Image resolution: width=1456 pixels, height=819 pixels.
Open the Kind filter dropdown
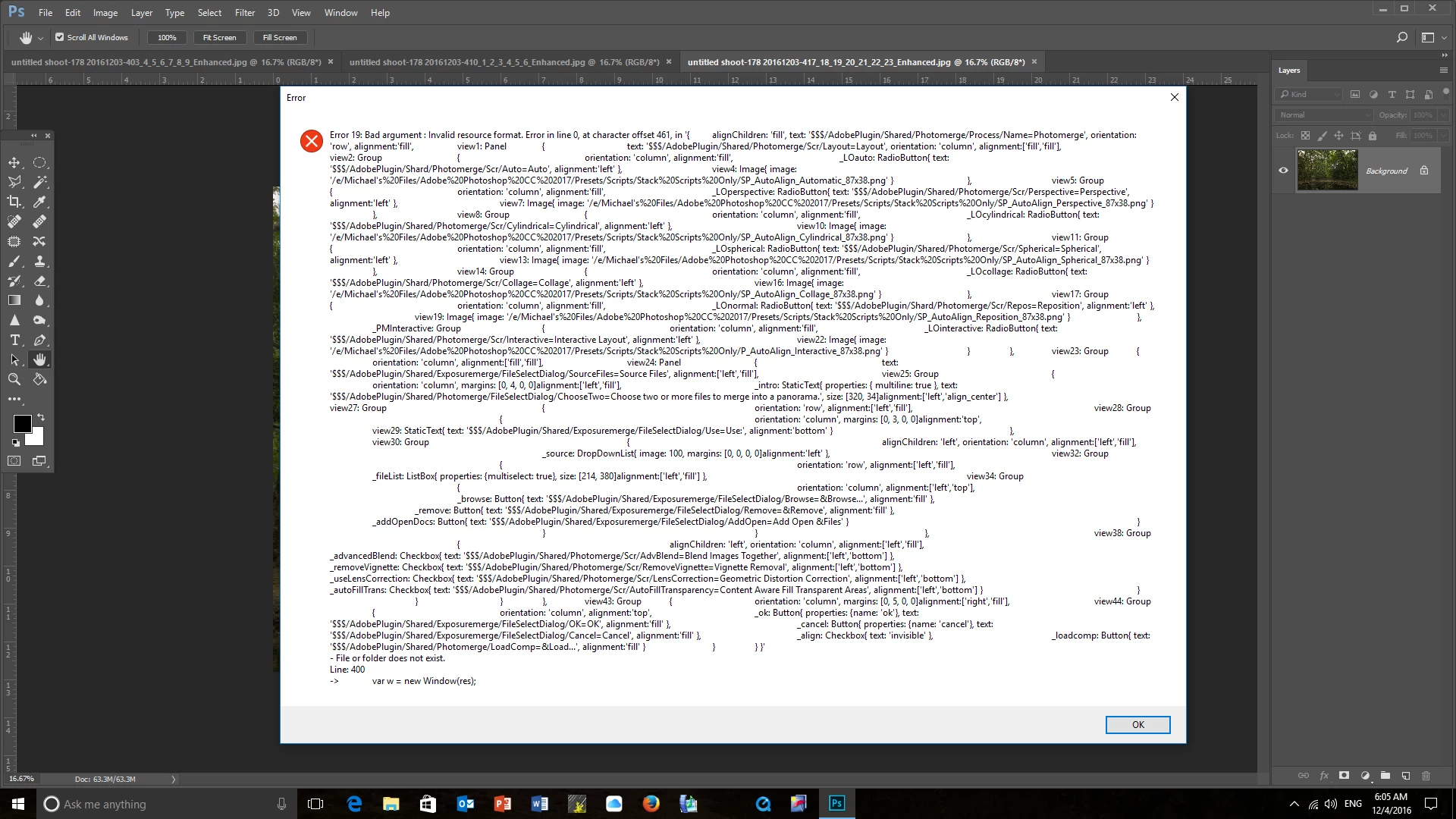pyautogui.click(x=1310, y=94)
